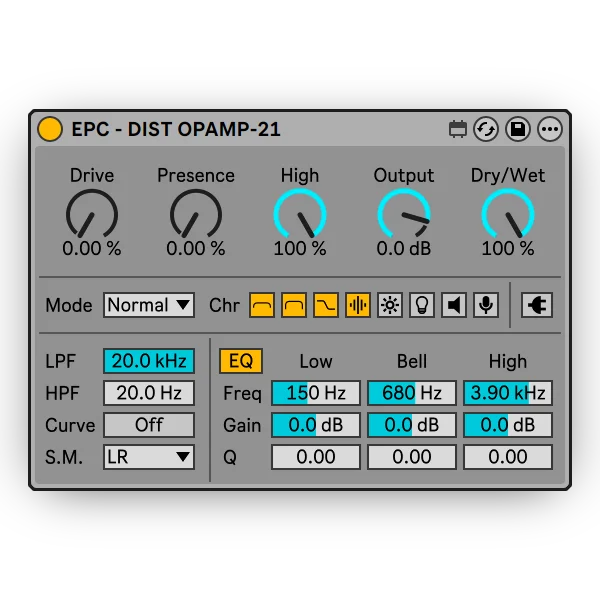Click the Output value 0.0 dB
This screenshot has height=600, width=600.
click(404, 248)
